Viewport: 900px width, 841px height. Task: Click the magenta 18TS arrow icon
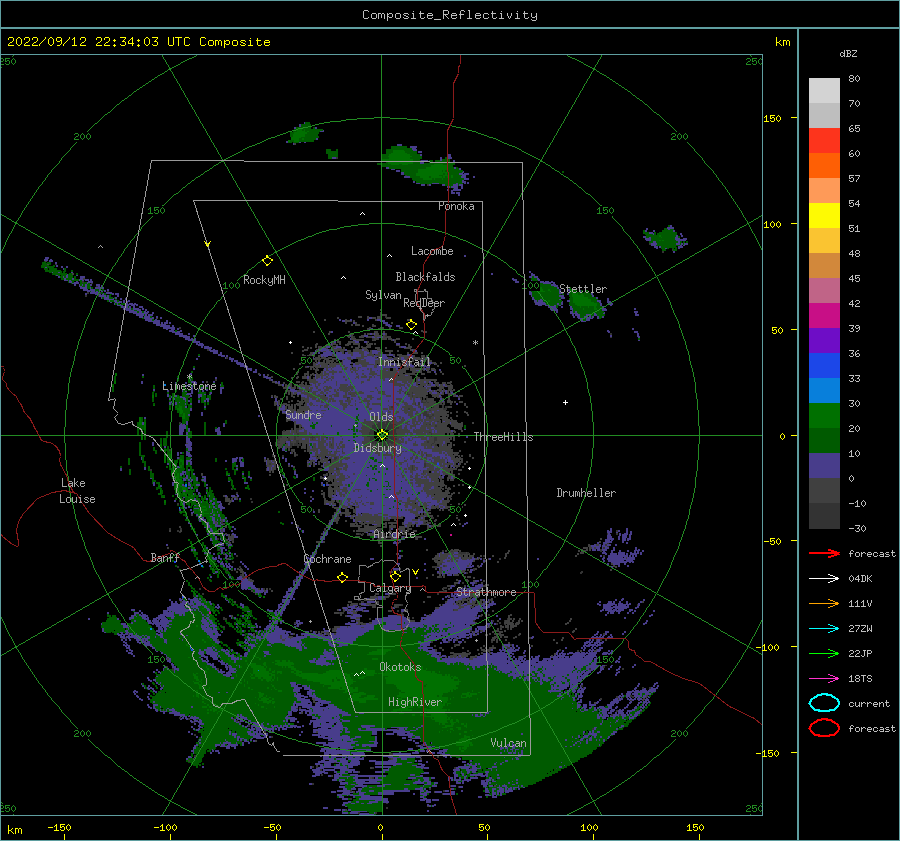824,679
